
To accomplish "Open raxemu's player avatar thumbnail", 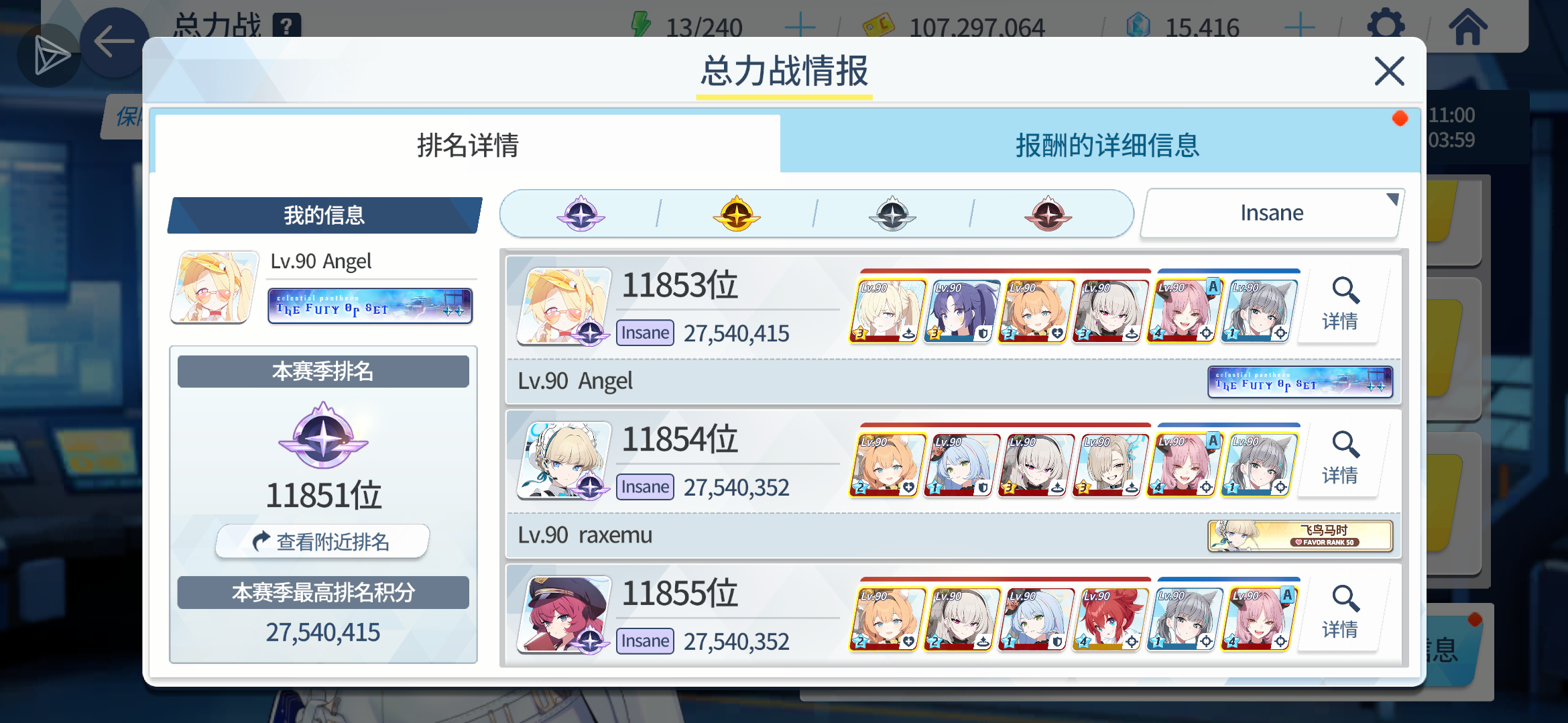I will (x=564, y=460).
